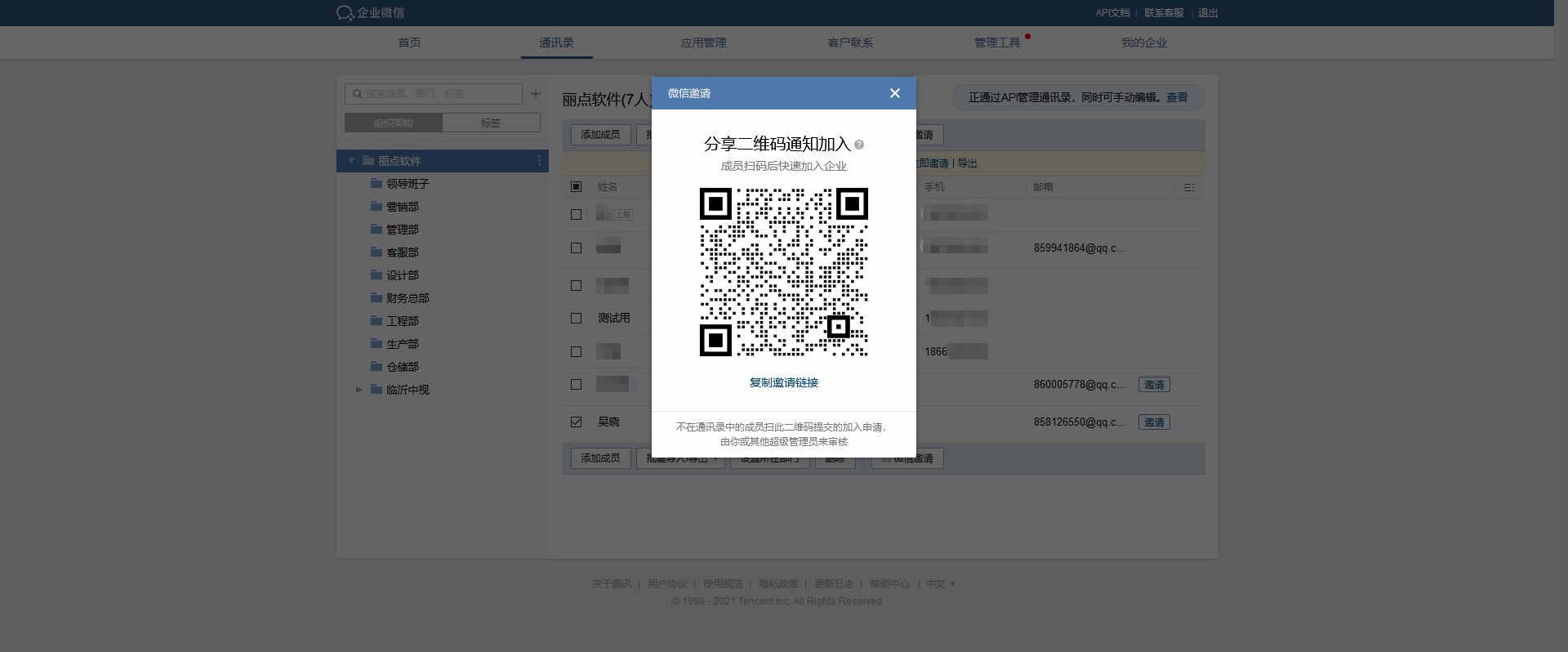This screenshot has height=652, width=1568.
Task: Open the API文档 link
Action: pos(1113,13)
